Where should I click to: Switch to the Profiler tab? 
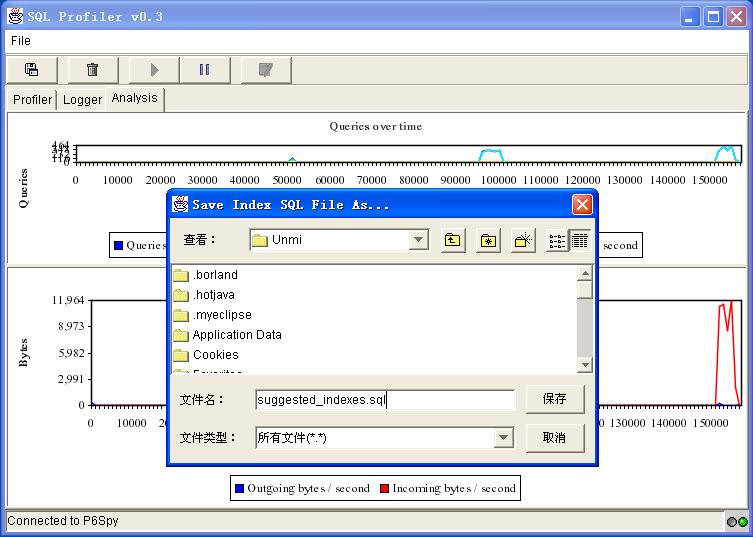coord(32,99)
